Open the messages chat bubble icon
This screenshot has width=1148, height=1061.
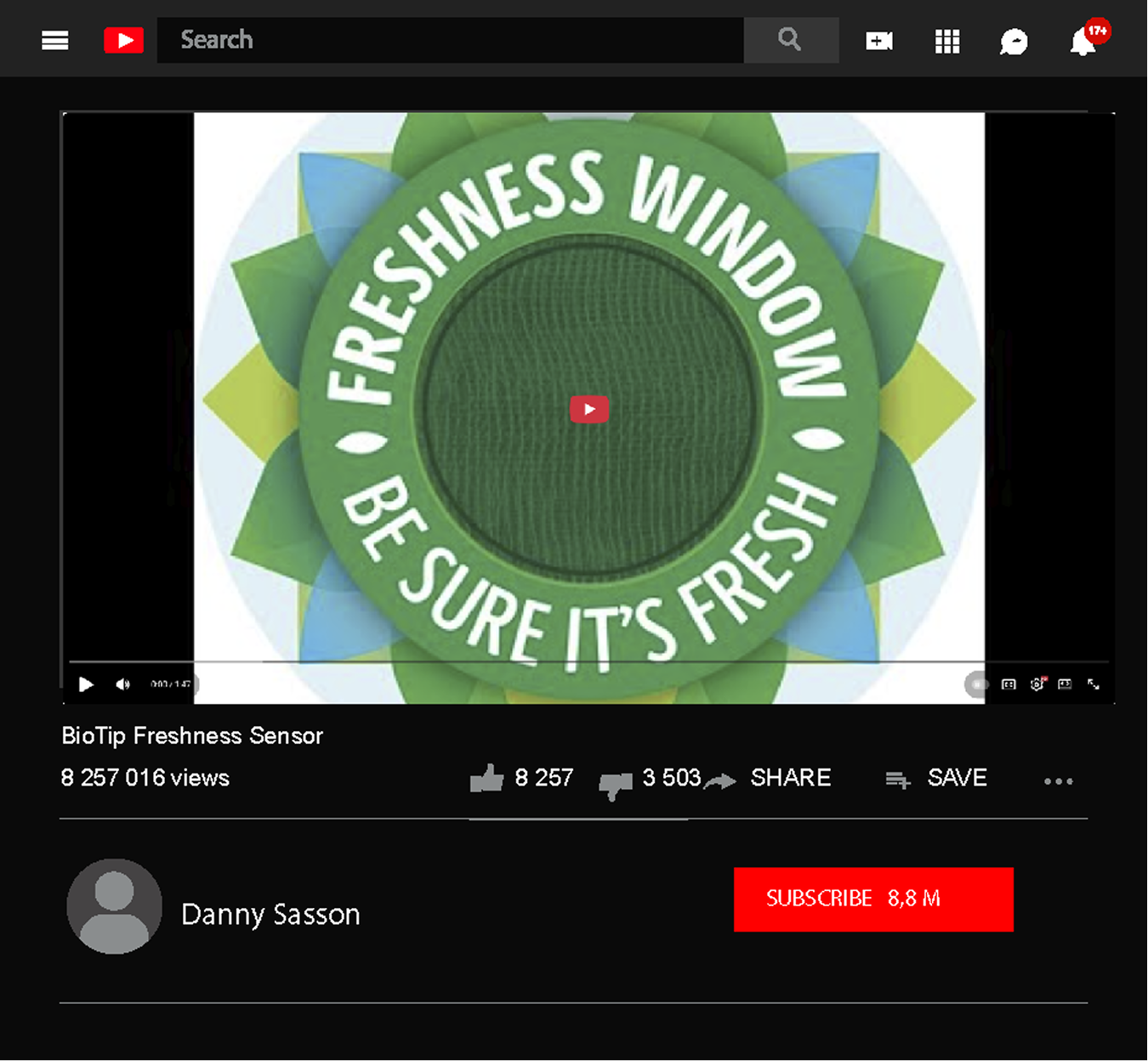point(1014,42)
